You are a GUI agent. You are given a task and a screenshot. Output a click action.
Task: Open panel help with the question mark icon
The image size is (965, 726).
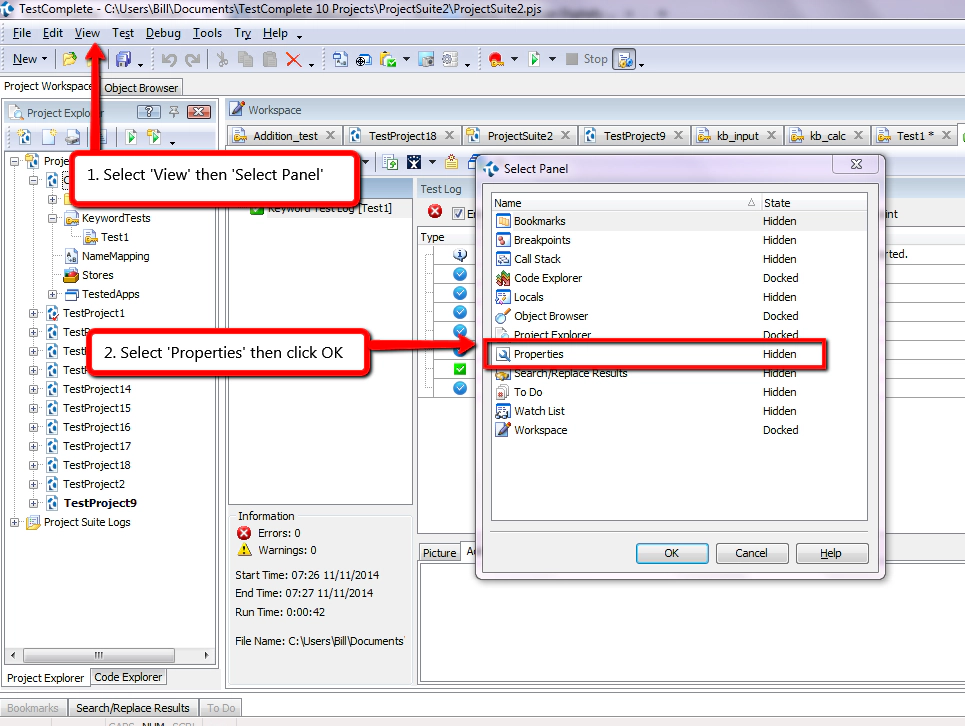point(148,111)
